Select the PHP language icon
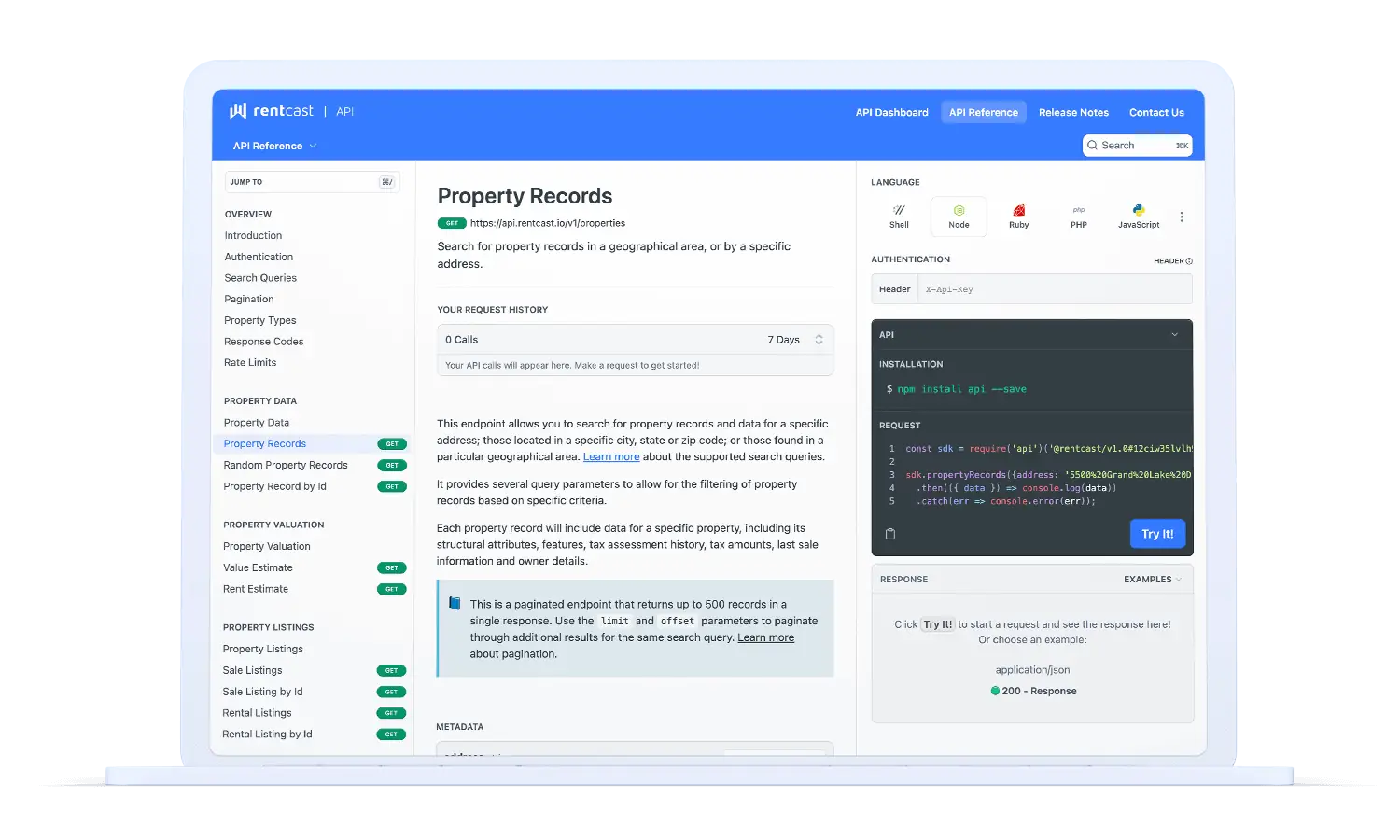The image size is (1400, 840). click(x=1079, y=210)
